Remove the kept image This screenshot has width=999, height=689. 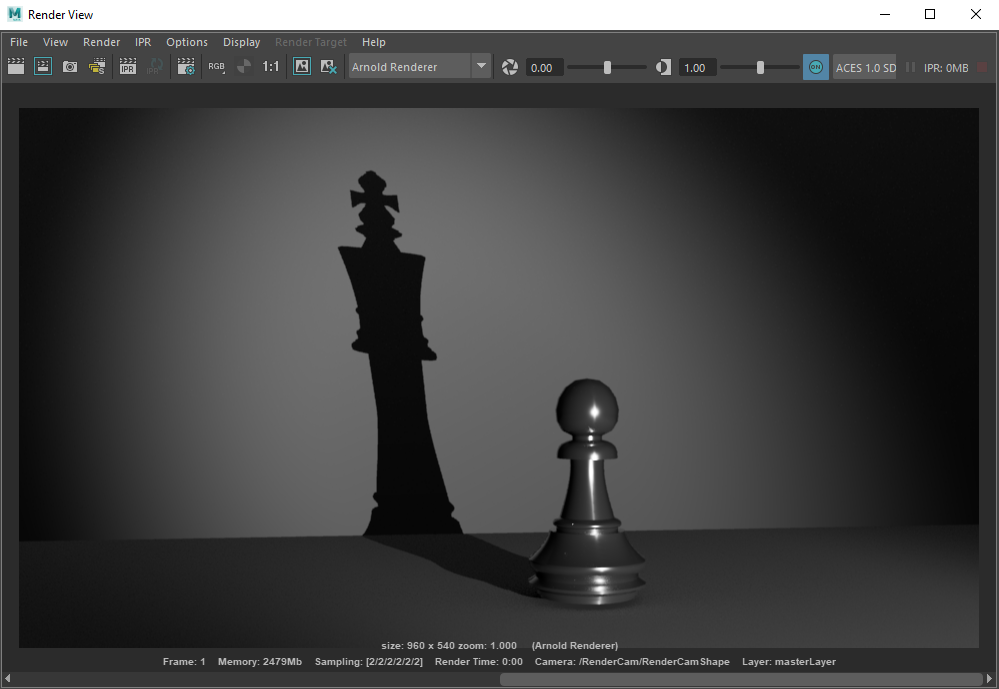(328, 67)
